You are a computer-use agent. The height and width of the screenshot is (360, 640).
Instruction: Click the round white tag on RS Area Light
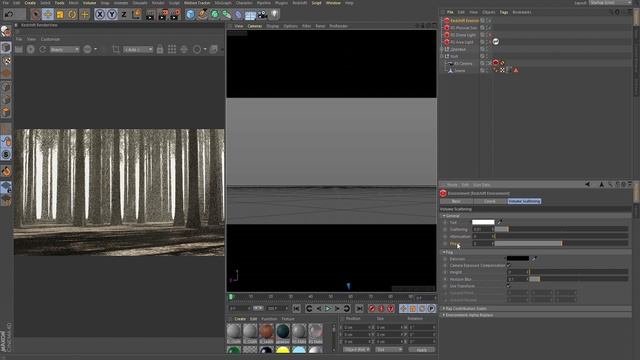[496, 42]
